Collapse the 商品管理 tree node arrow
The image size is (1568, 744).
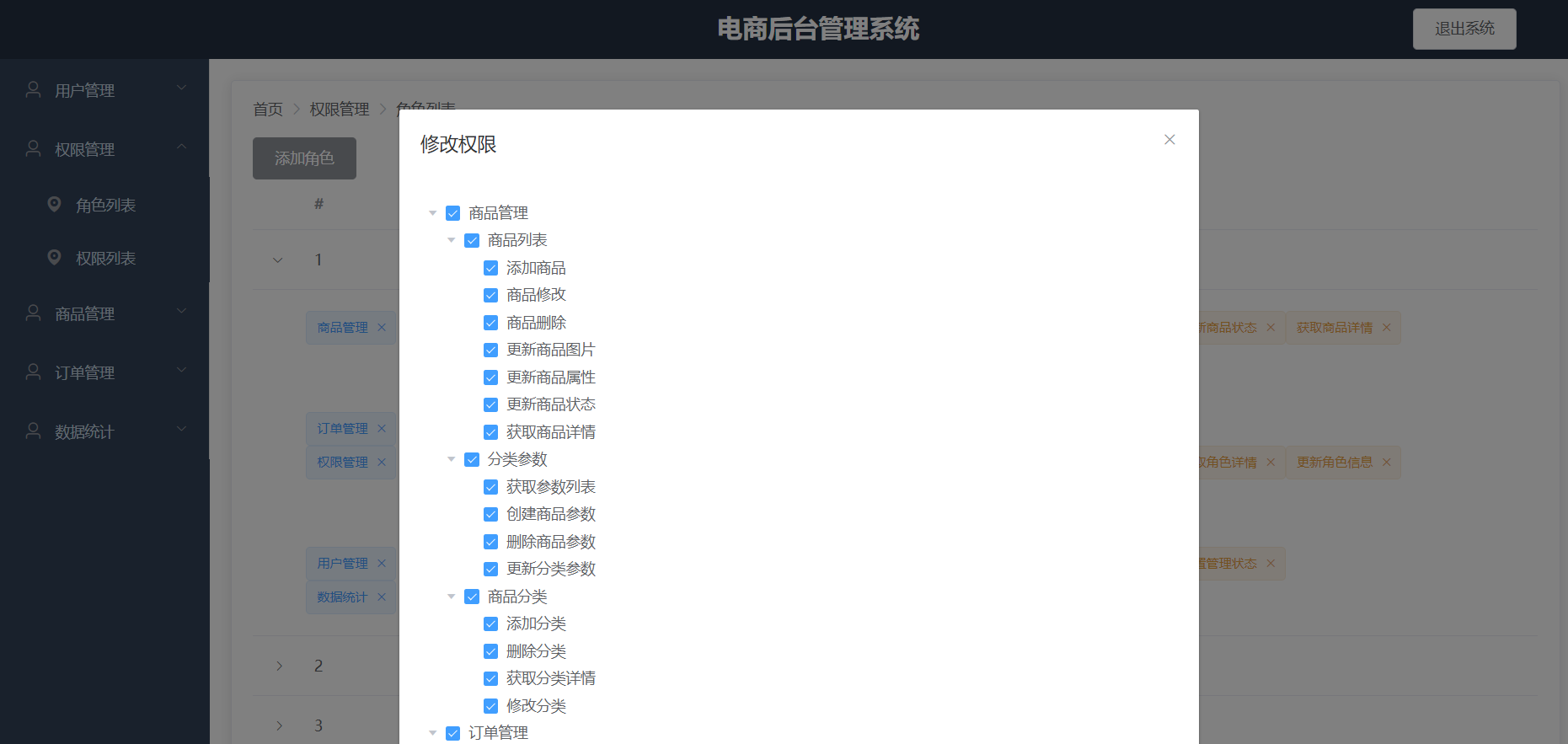pos(433,213)
